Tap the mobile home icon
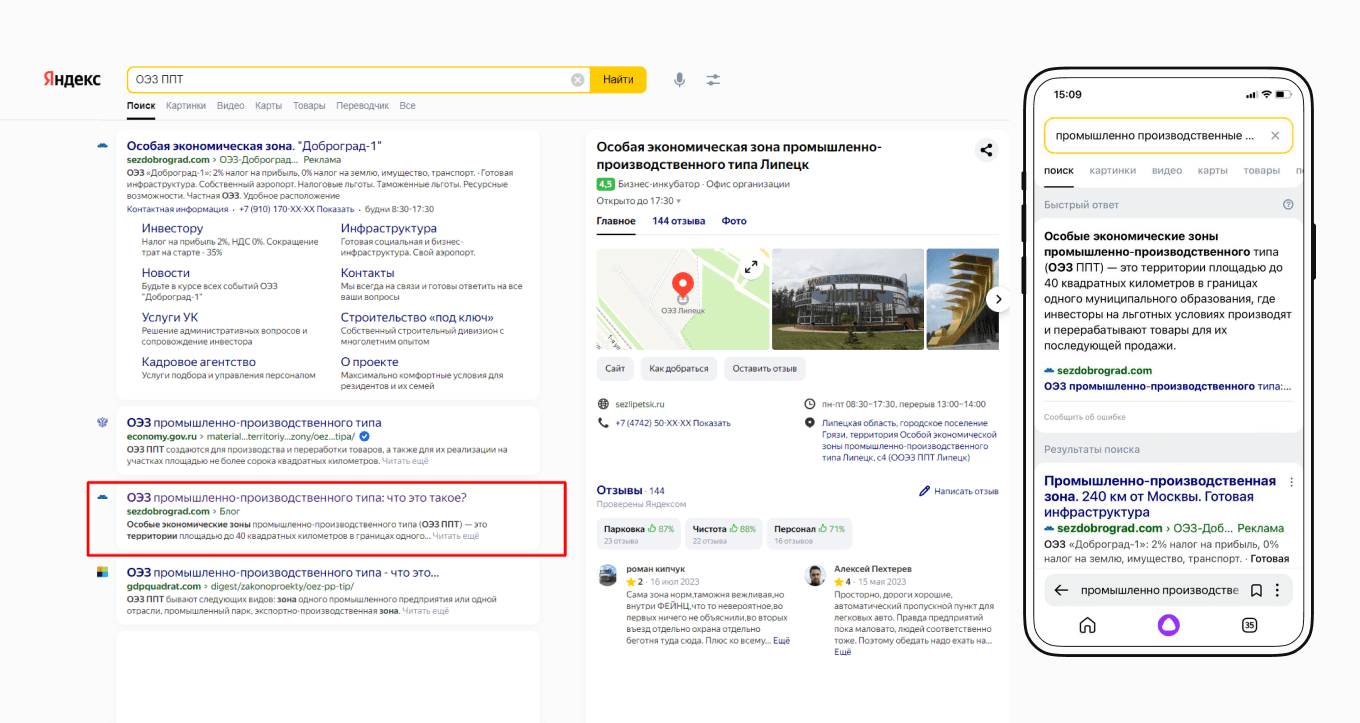Screen dimensions: 1360x723 click(1087, 625)
